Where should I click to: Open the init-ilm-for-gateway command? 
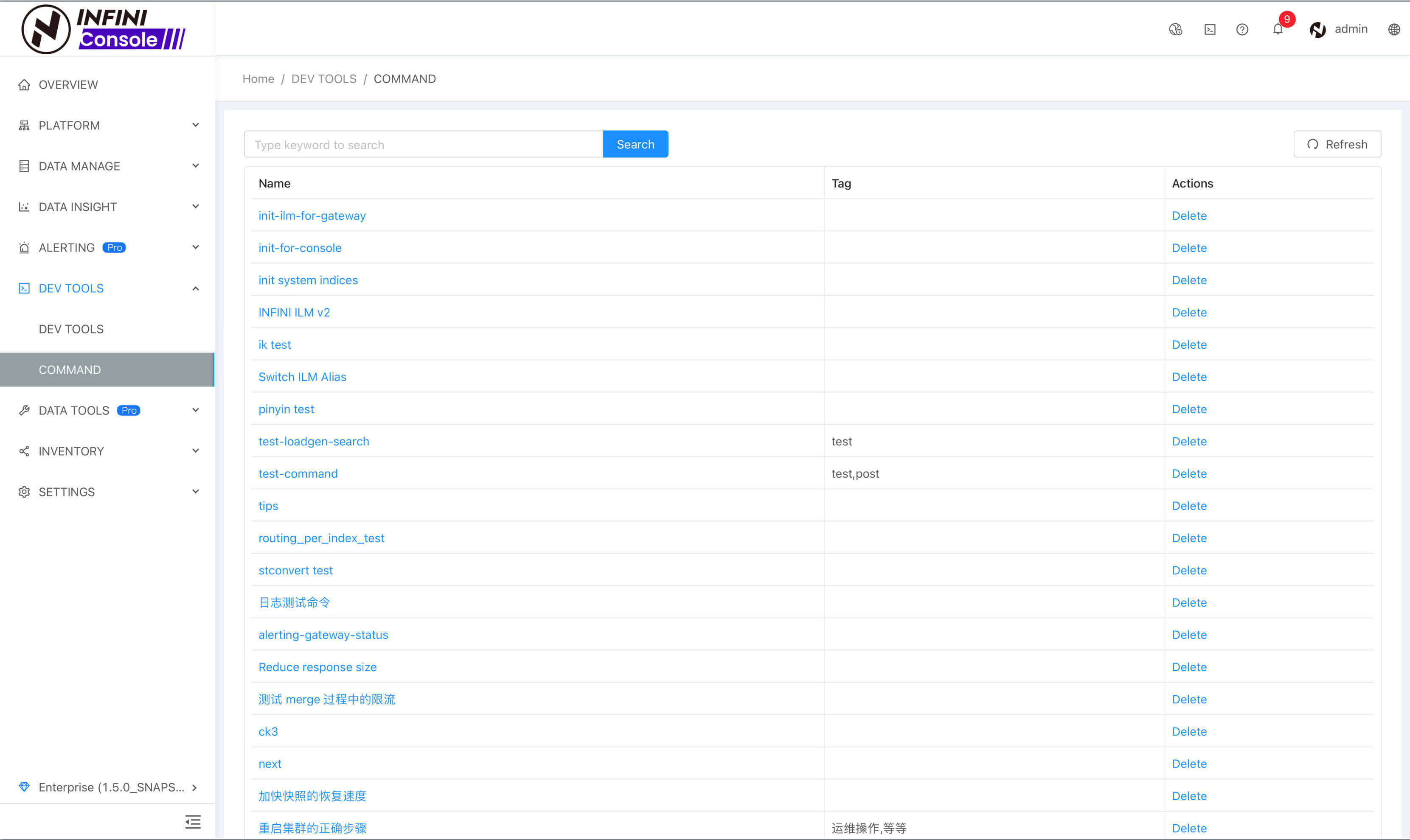(x=311, y=215)
